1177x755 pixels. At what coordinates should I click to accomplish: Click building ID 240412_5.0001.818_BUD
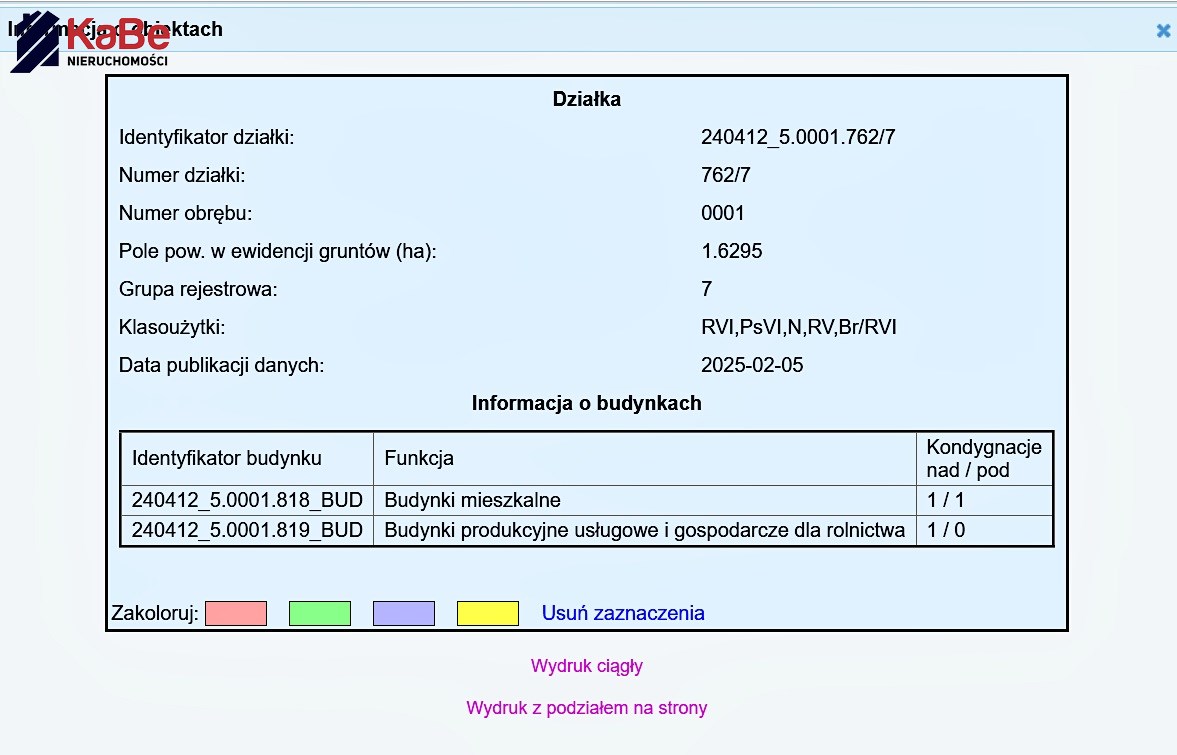(x=247, y=500)
